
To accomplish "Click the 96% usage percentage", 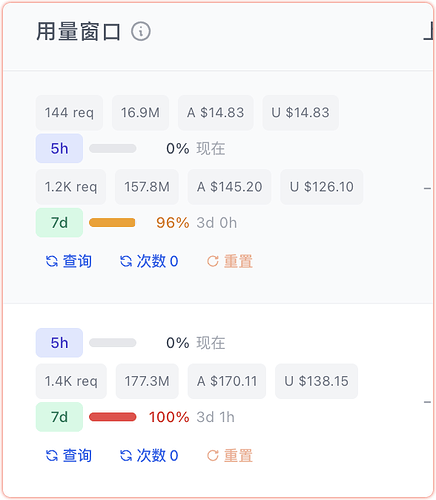I will coord(173,223).
